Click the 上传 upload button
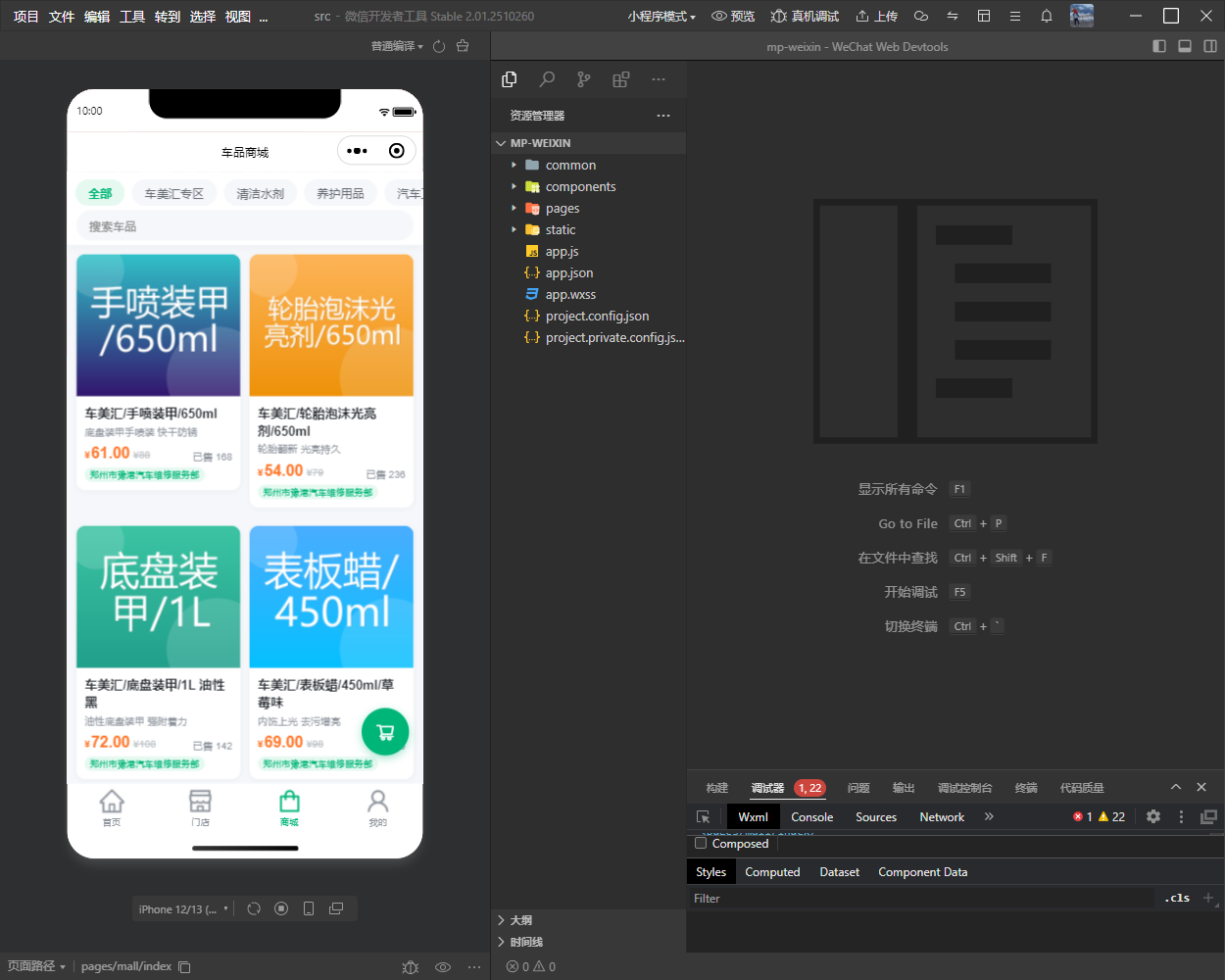 point(876,16)
